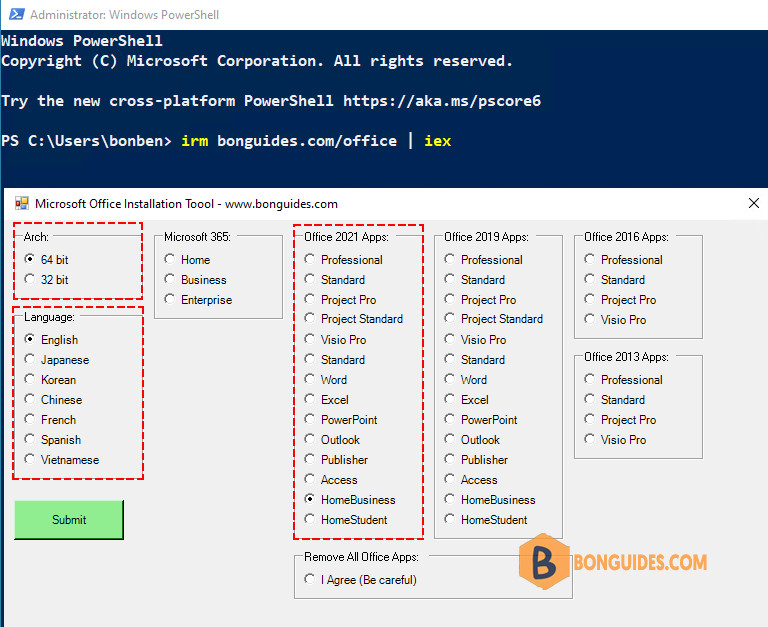Click the irm bonguides.com/office command text
Image resolution: width=768 pixels, height=627 pixels.
(289, 141)
